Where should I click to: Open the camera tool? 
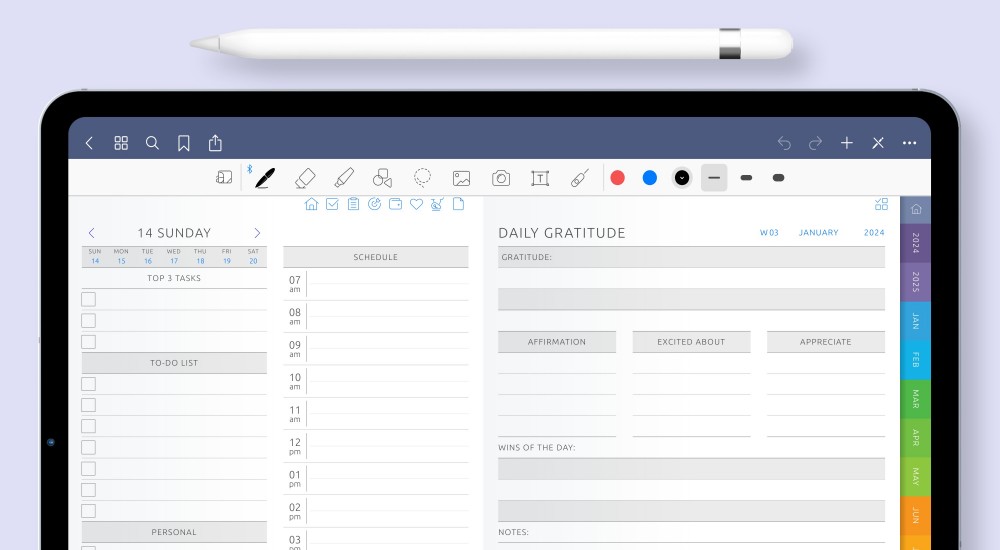(x=501, y=178)
